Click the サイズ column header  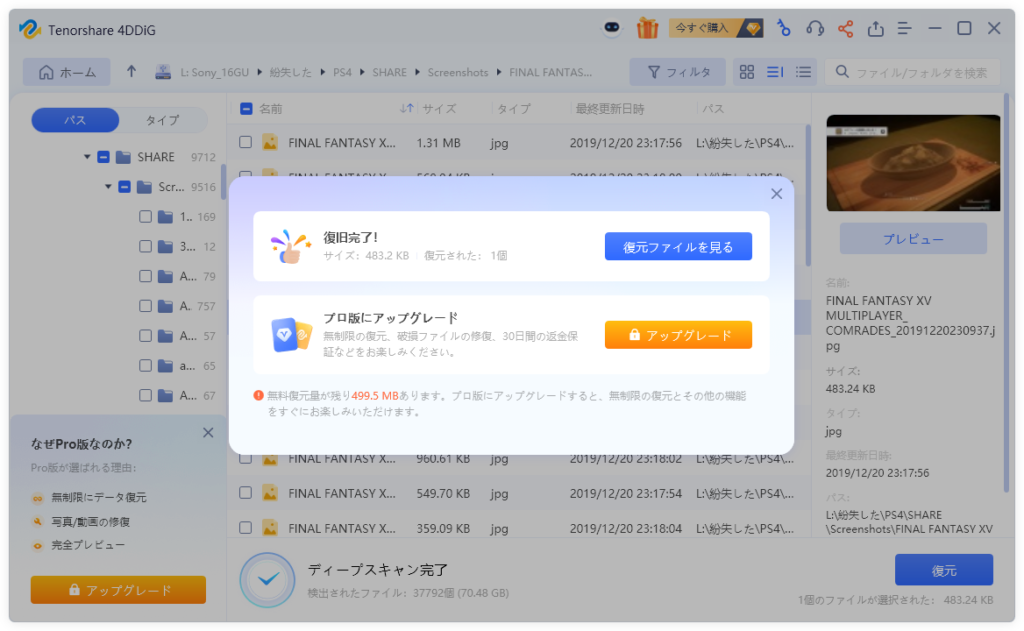(x=439, y=109)
